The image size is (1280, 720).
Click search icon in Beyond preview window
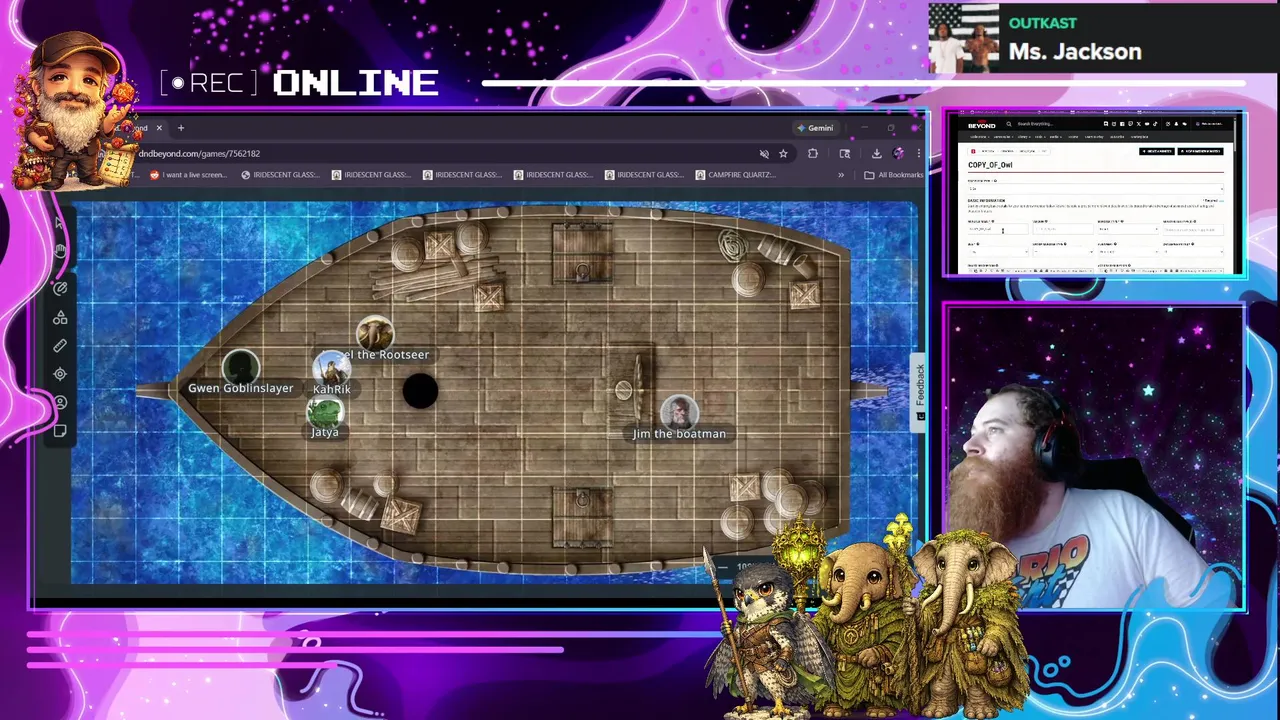(x=1011, y=124)
